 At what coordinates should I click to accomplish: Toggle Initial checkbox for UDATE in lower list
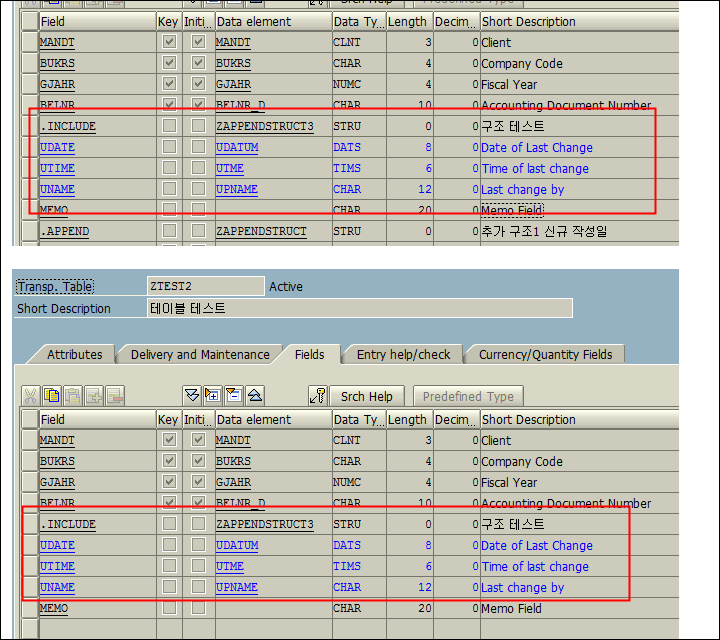(x=198, y=545)
